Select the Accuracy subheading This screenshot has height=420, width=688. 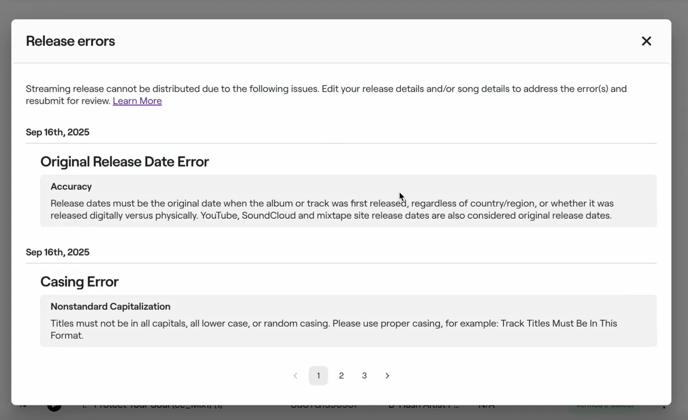coord(71,187)
